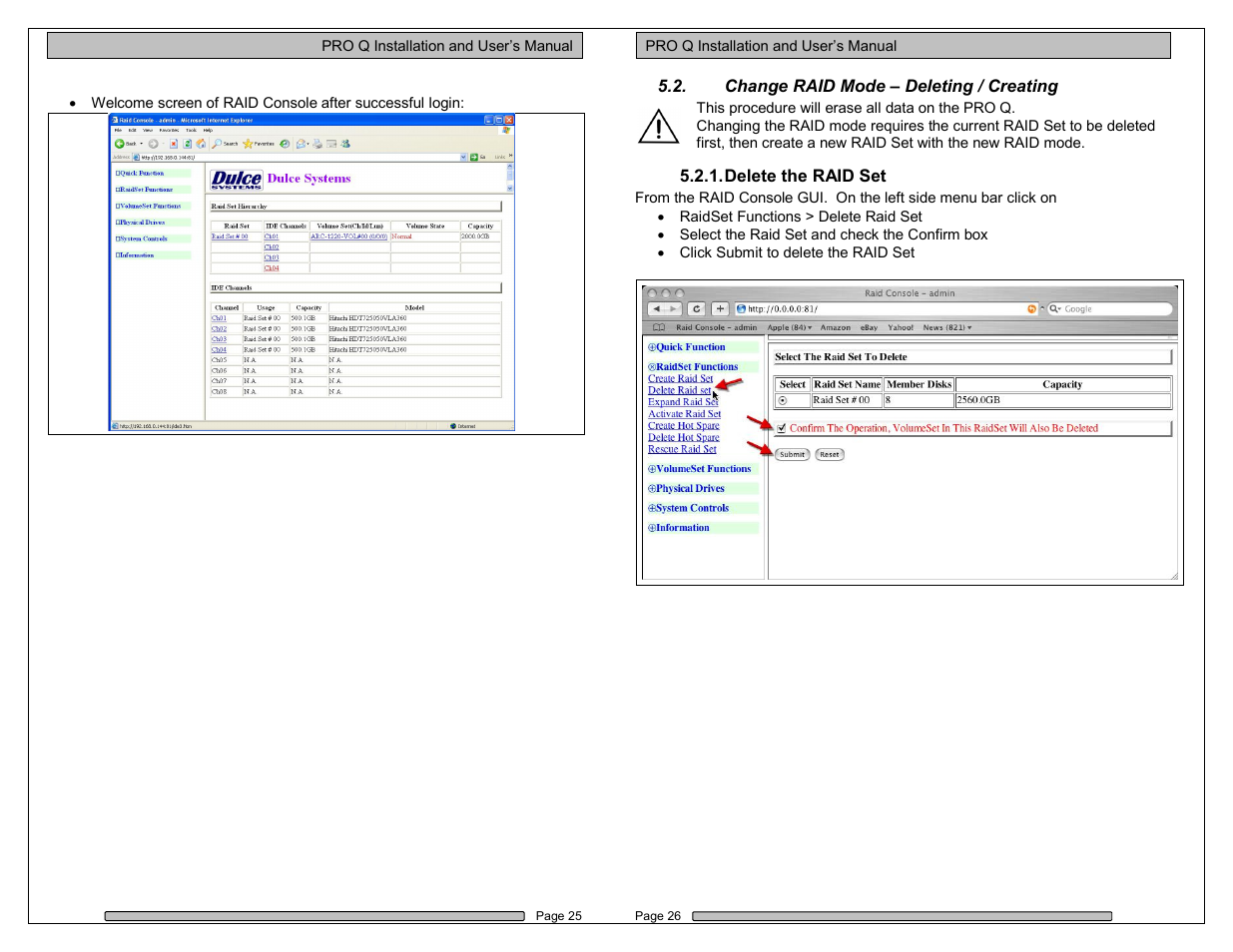Viewport: 1233px width, 952px height.
Task: Click the Internet zone icon in IE status bar
Action: pos(453,426)
